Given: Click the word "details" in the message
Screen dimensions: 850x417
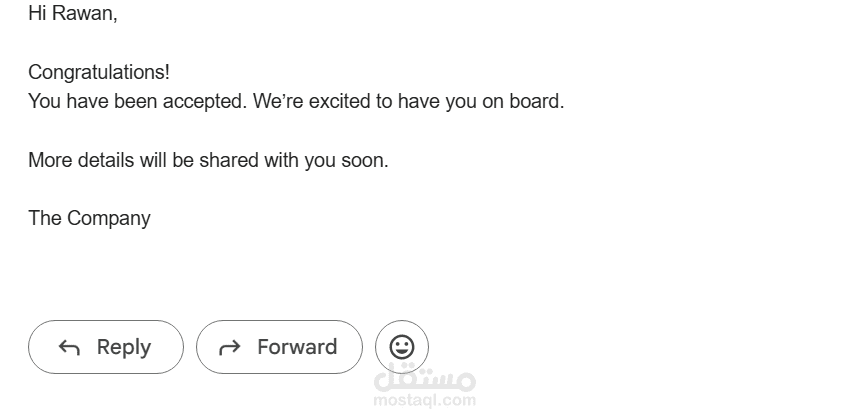Looking at the screenshot, I should tap(106, 160).
